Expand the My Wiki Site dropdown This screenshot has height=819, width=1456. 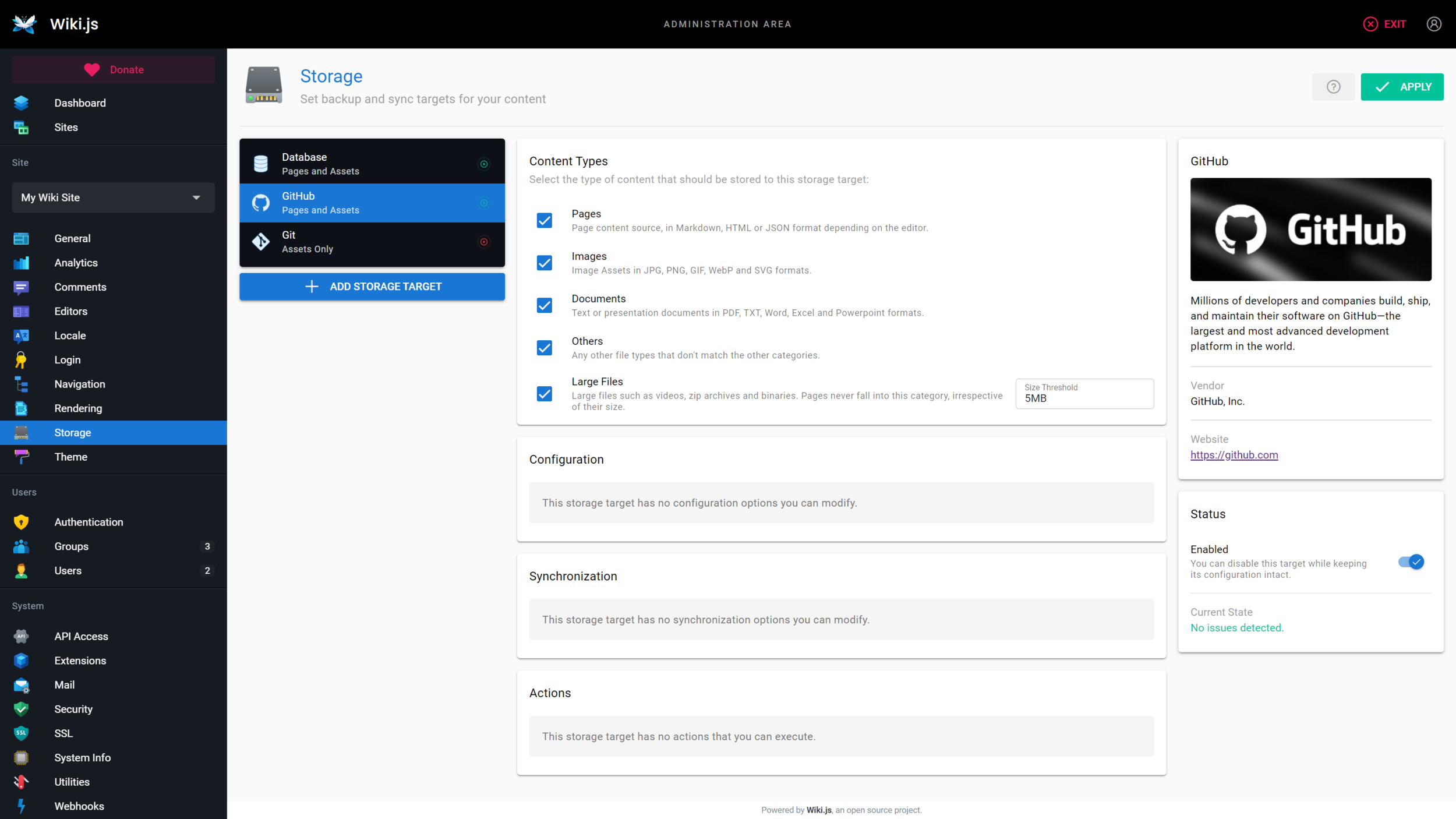click(x=113, y=197)
